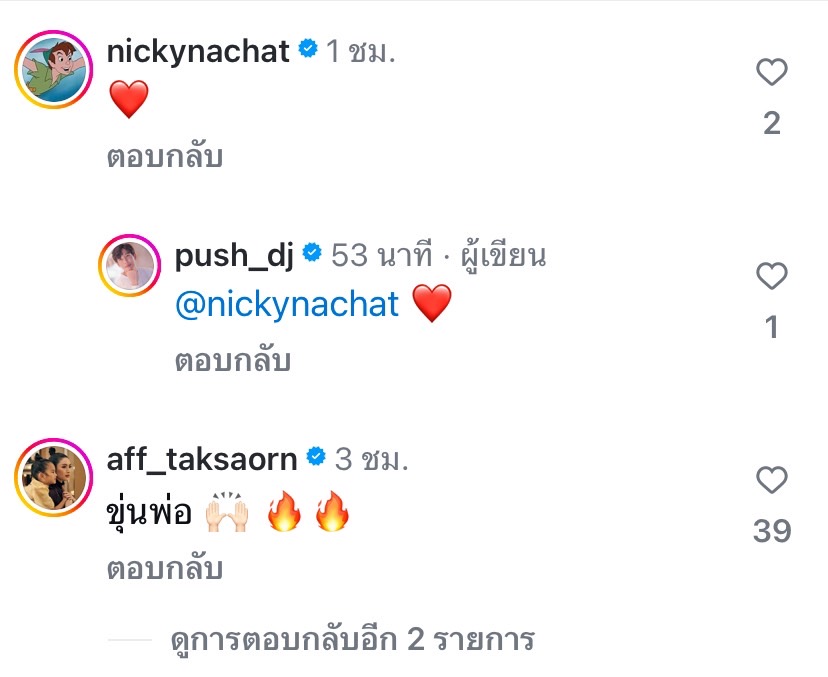Image resolution: width=828 pixels, height=677 pixels.
Task: Reply to aff_taksaorn's comment with ตอบกลับ
Action: tap(165, 568)
